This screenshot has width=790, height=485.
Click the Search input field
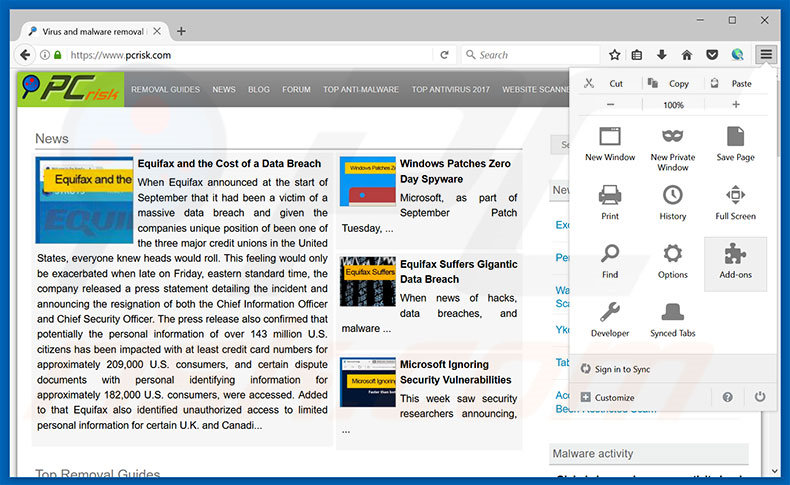coord(532,55)
